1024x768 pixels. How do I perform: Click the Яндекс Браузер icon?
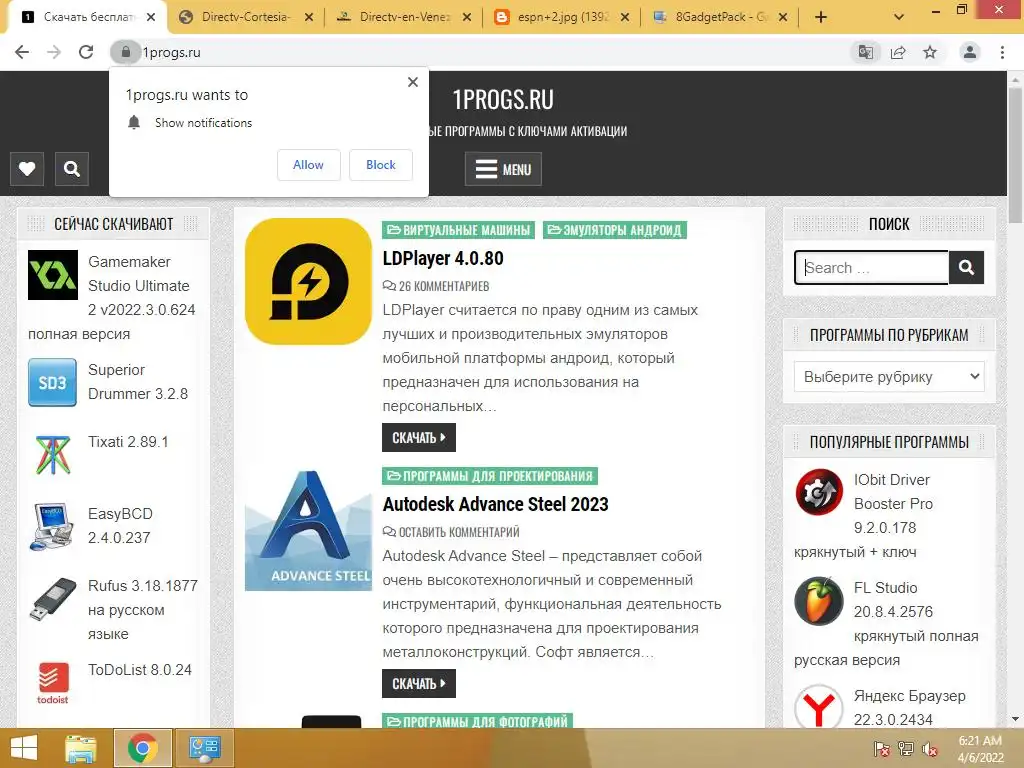pos(819,707)
